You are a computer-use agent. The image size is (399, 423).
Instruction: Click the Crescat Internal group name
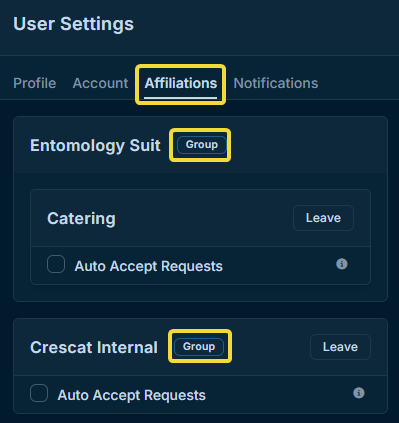(94, 347)
